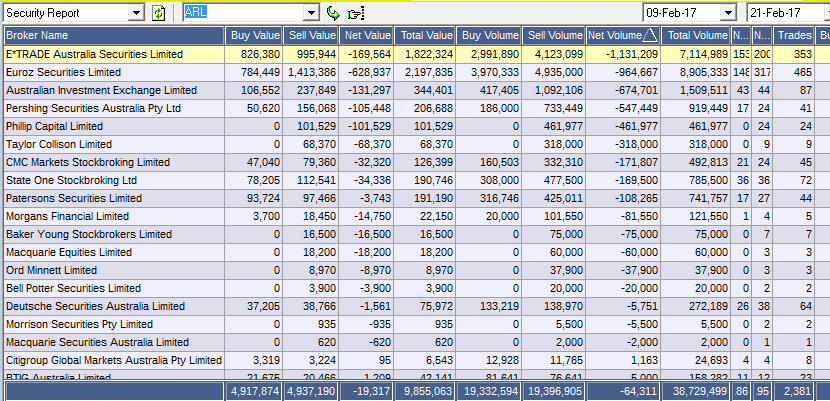Click Euroz net value -628,937
This screenshot has height=401, width=830.
tap(369, 72)
